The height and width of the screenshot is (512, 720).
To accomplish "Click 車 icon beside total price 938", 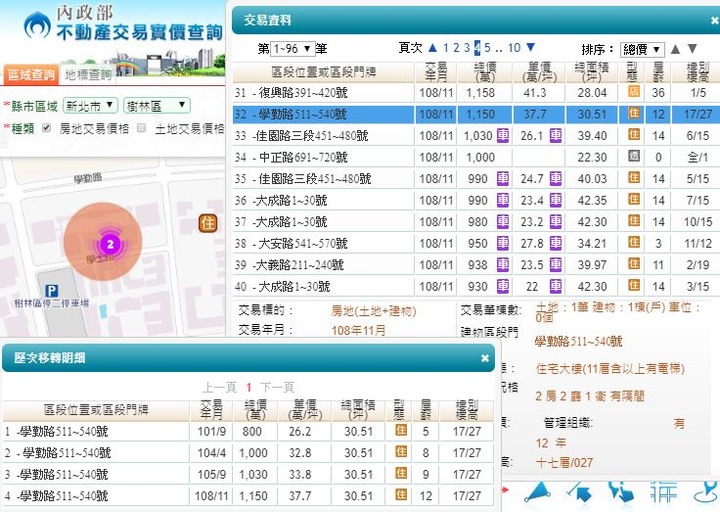I will tap(503, 265).
